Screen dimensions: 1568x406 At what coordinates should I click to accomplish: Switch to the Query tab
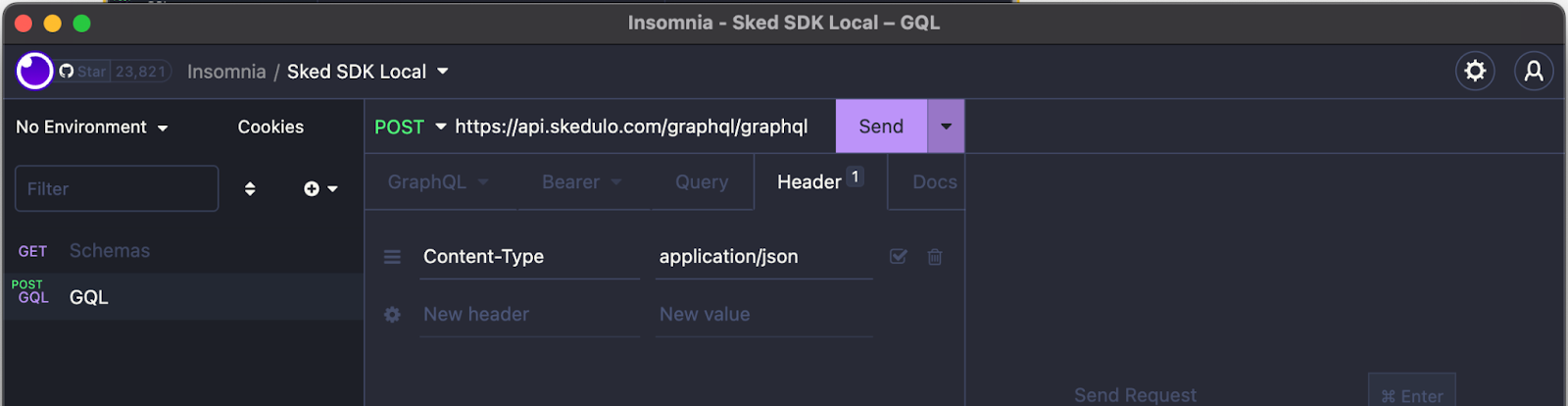coord(702,182)
